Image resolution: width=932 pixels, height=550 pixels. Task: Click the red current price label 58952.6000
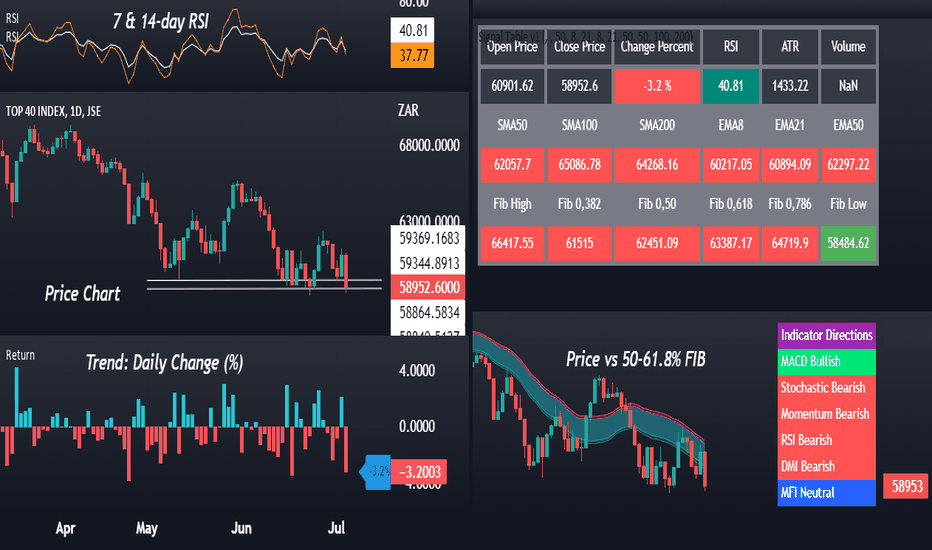[428, 287]
